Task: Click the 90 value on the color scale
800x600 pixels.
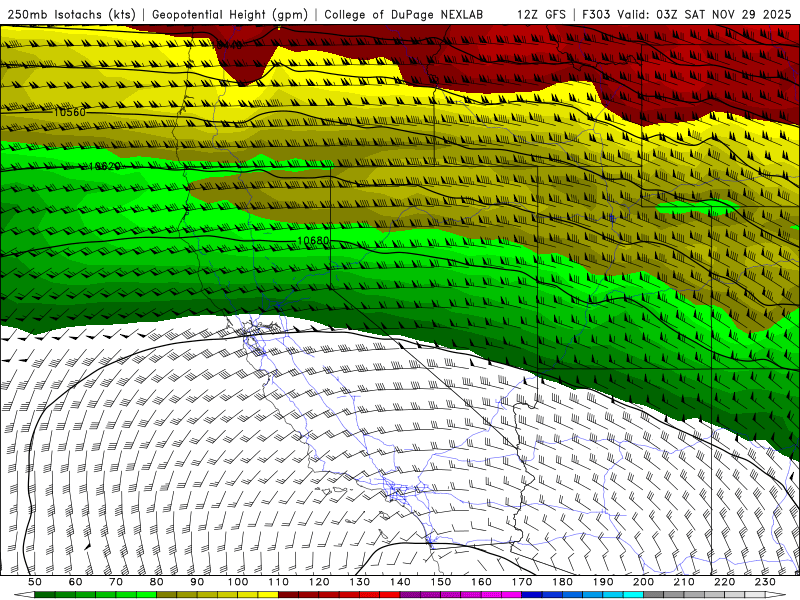Action: pyautogui.click(x=197, y=582)
